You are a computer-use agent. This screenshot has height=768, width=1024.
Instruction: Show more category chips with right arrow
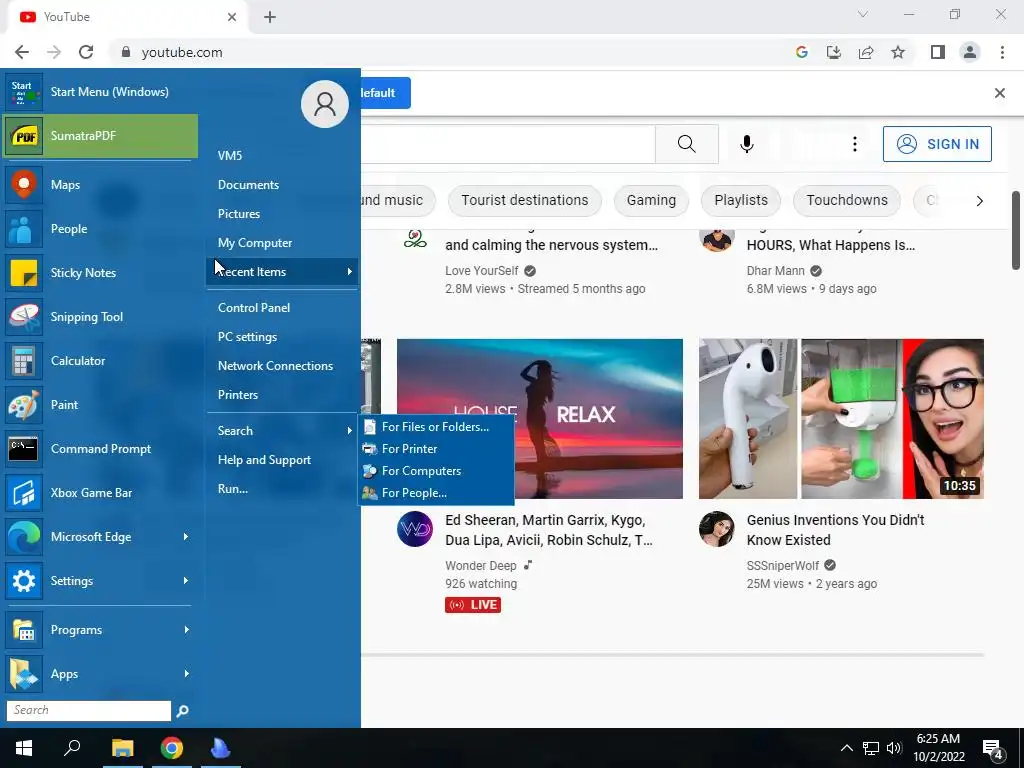[979, 200]
